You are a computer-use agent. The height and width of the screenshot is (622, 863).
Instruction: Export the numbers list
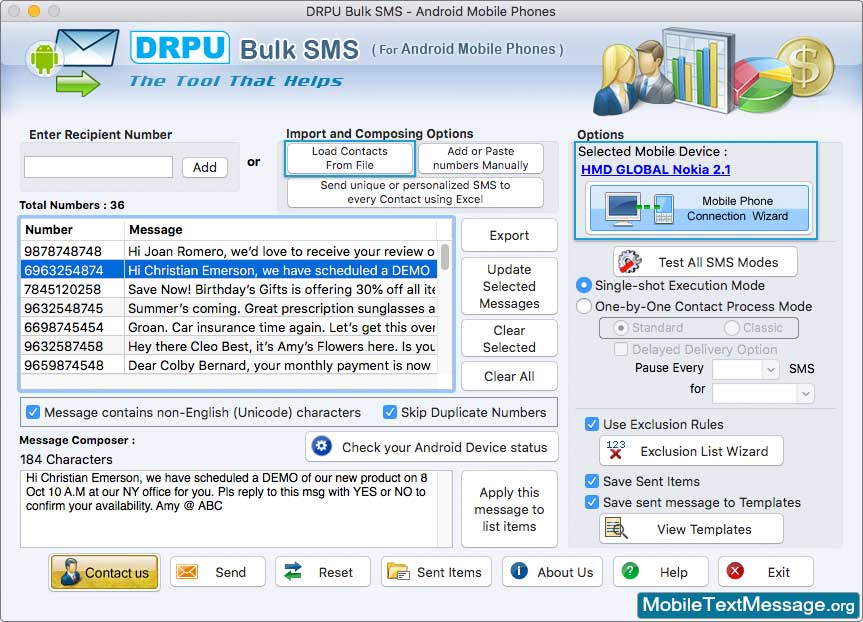509,236
